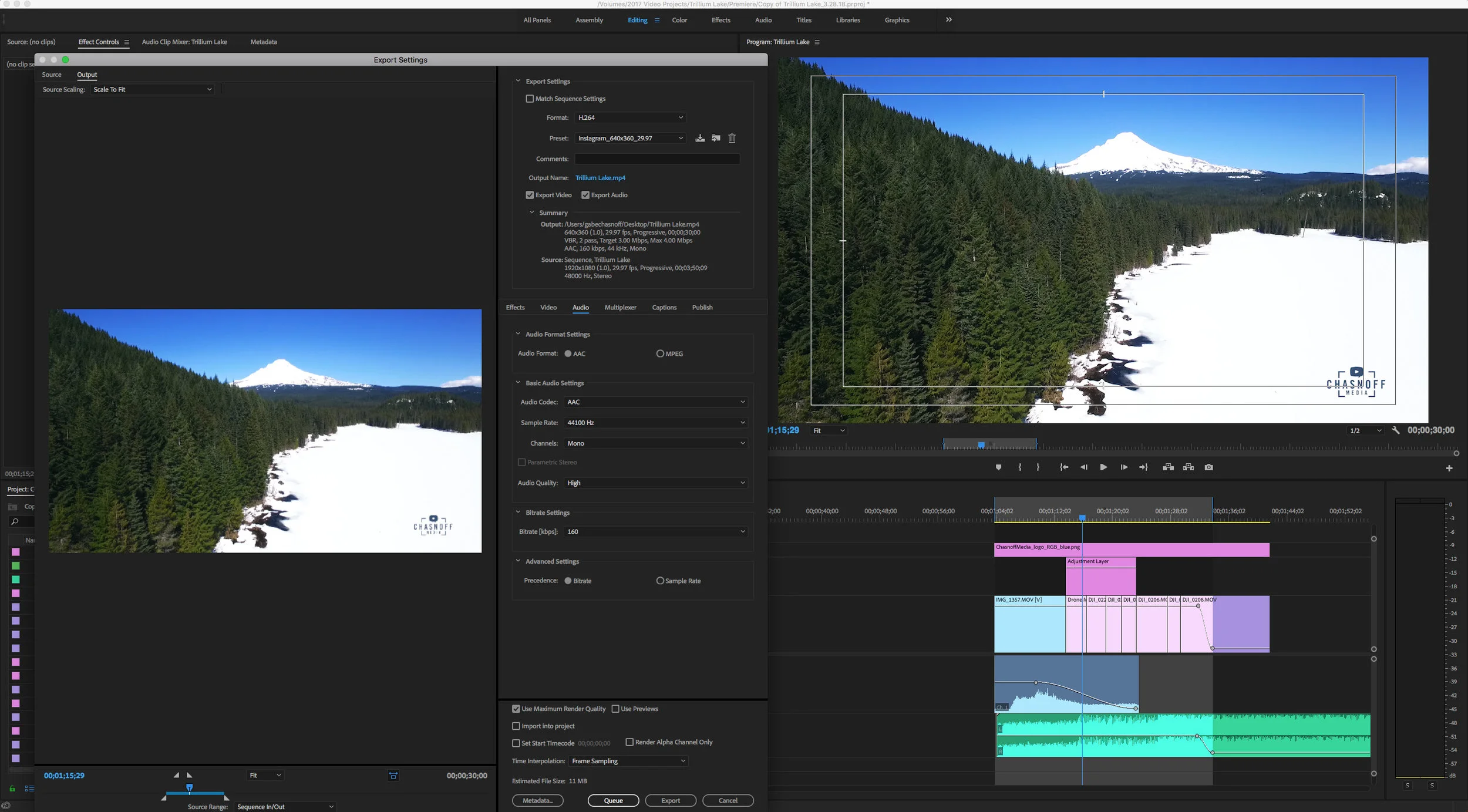
Task: Click the Trillium Lake.mp4 output name link
Action: [600, 178]
